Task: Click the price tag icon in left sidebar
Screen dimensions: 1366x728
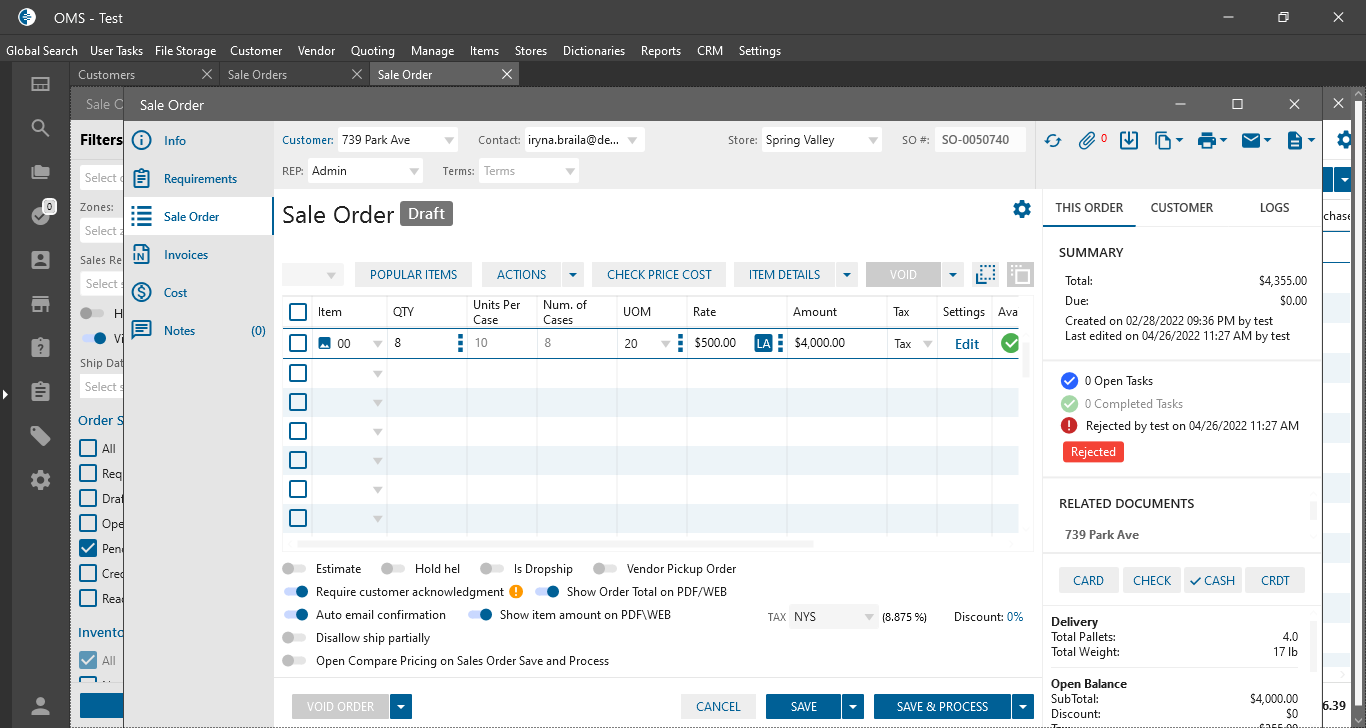Action: (x=40, y=435)
